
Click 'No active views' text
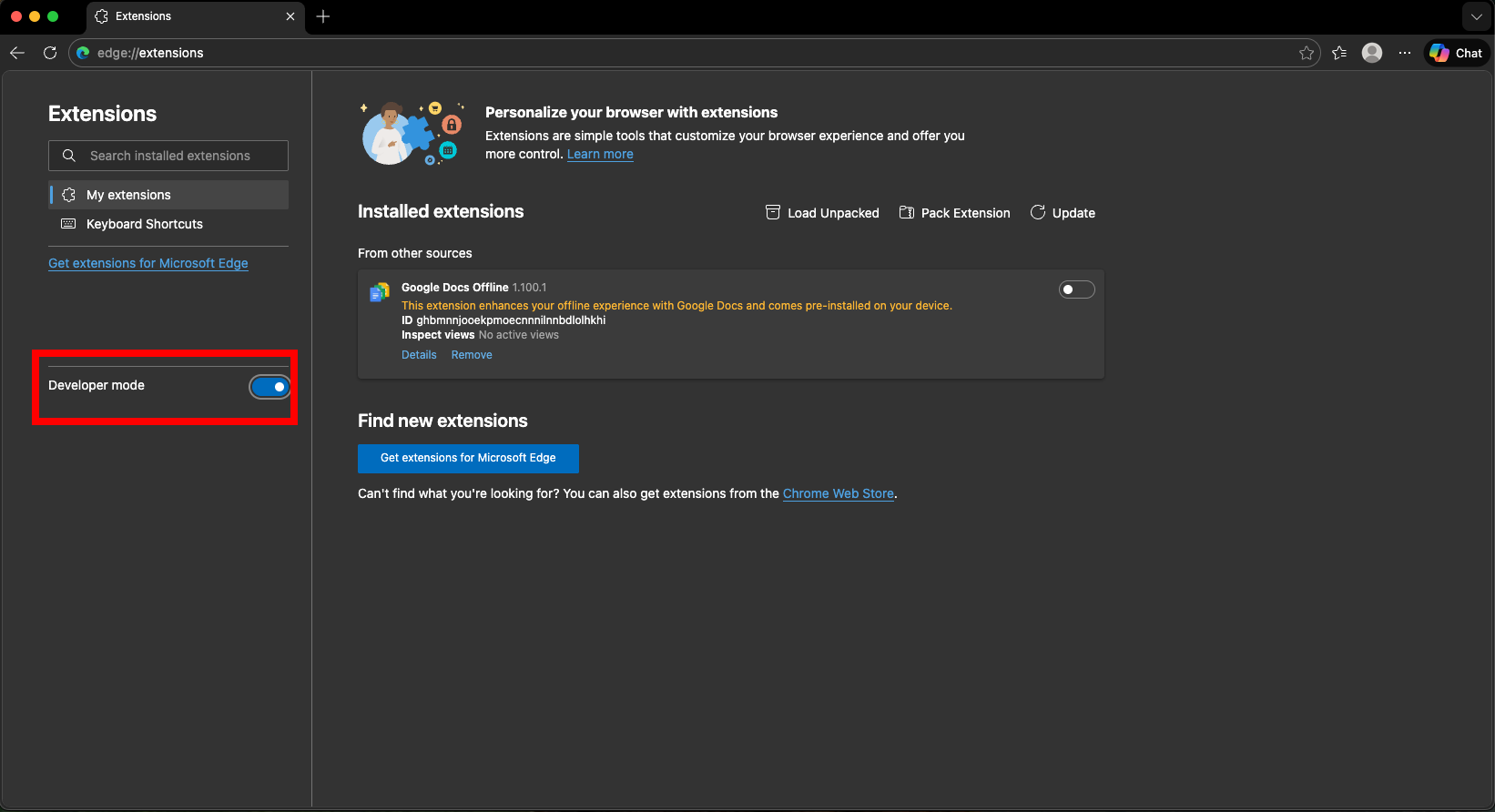(519, 335)
